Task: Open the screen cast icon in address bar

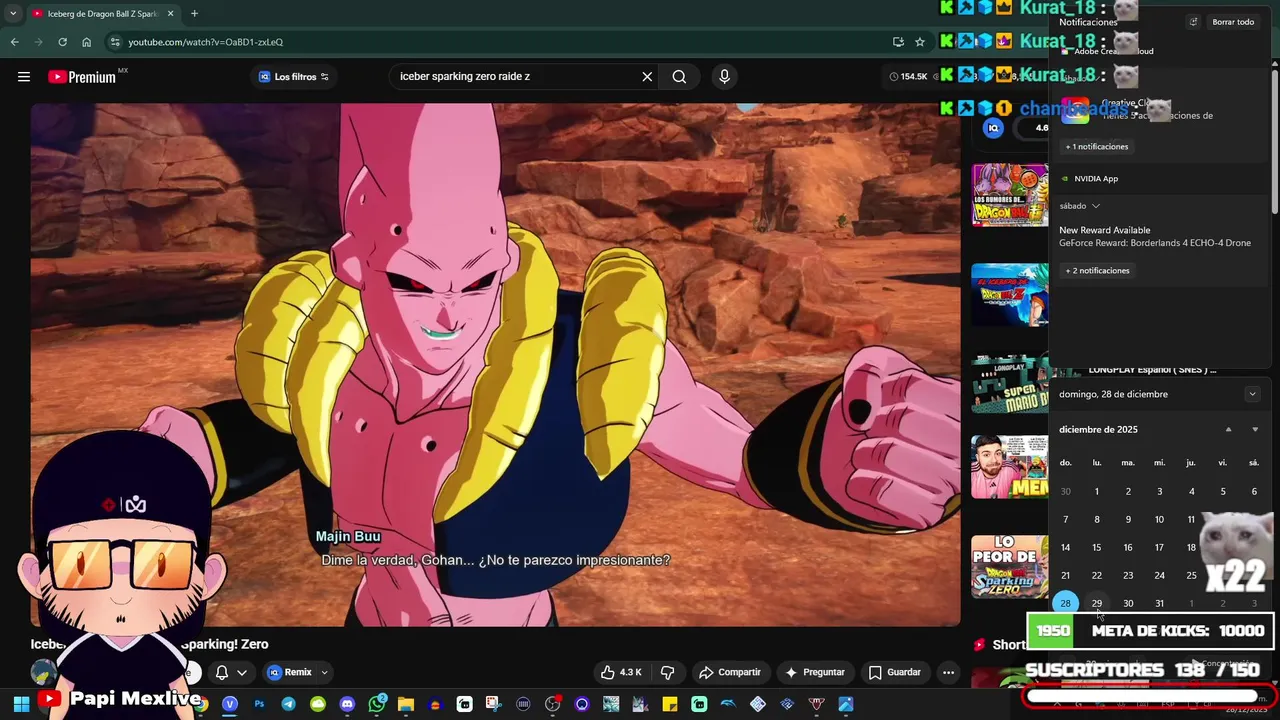Action: pos(898,42)
